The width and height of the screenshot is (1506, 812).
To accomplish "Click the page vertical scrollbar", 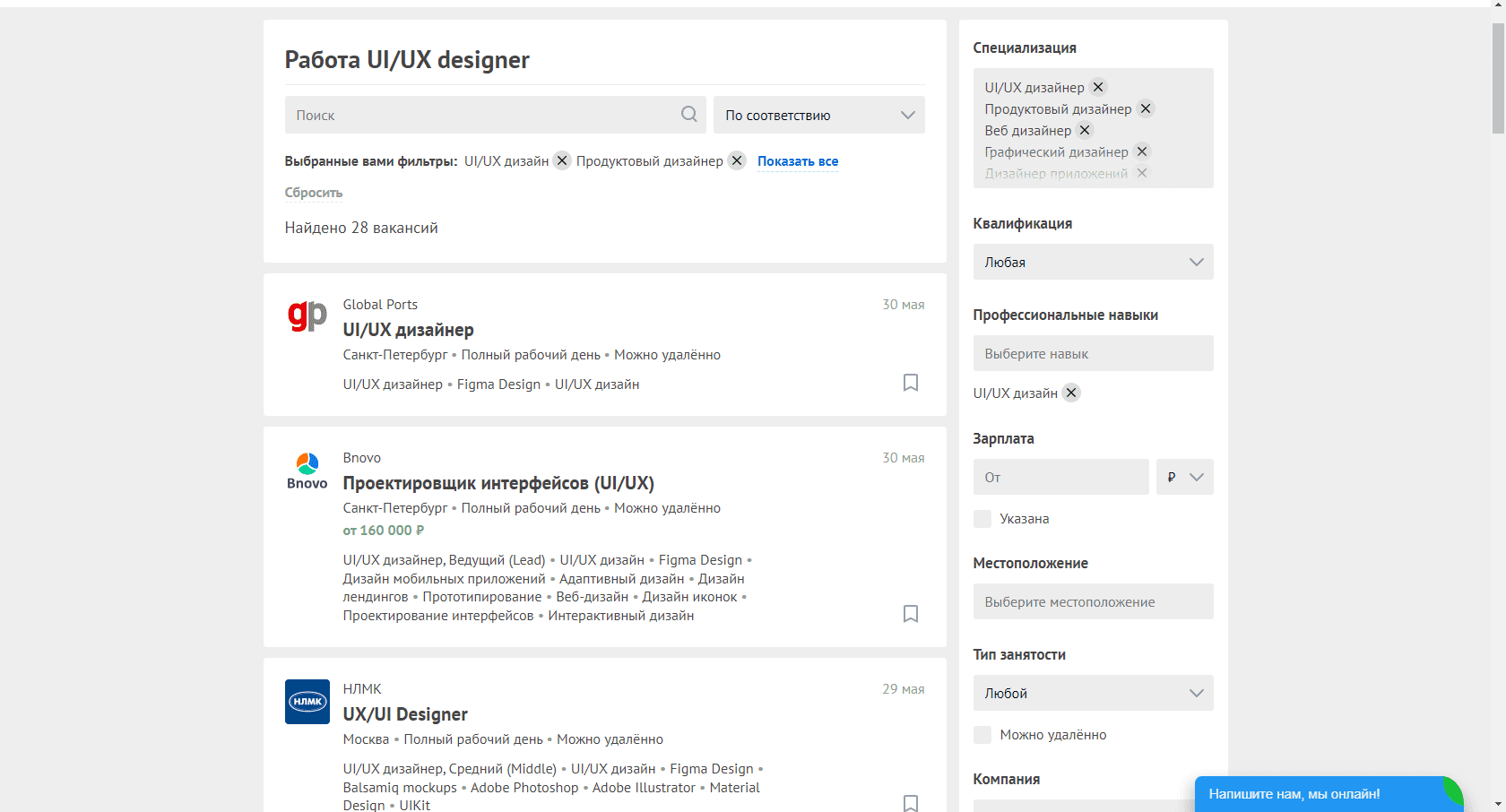I will (x=1498, y=79).
